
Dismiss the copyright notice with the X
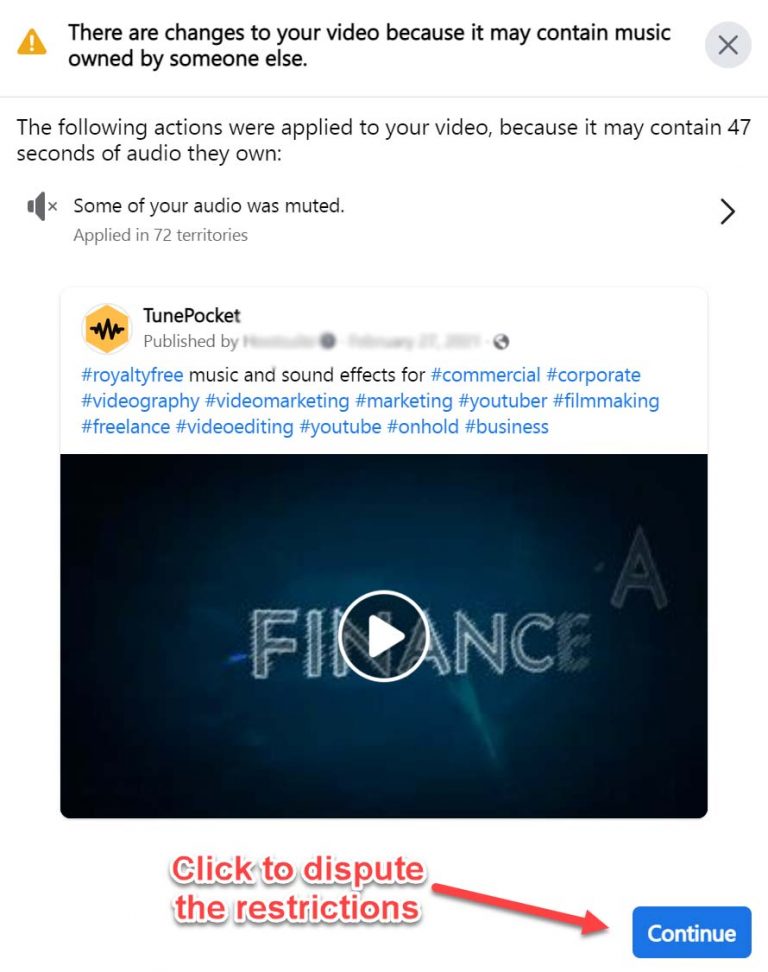tap(727, 44)
